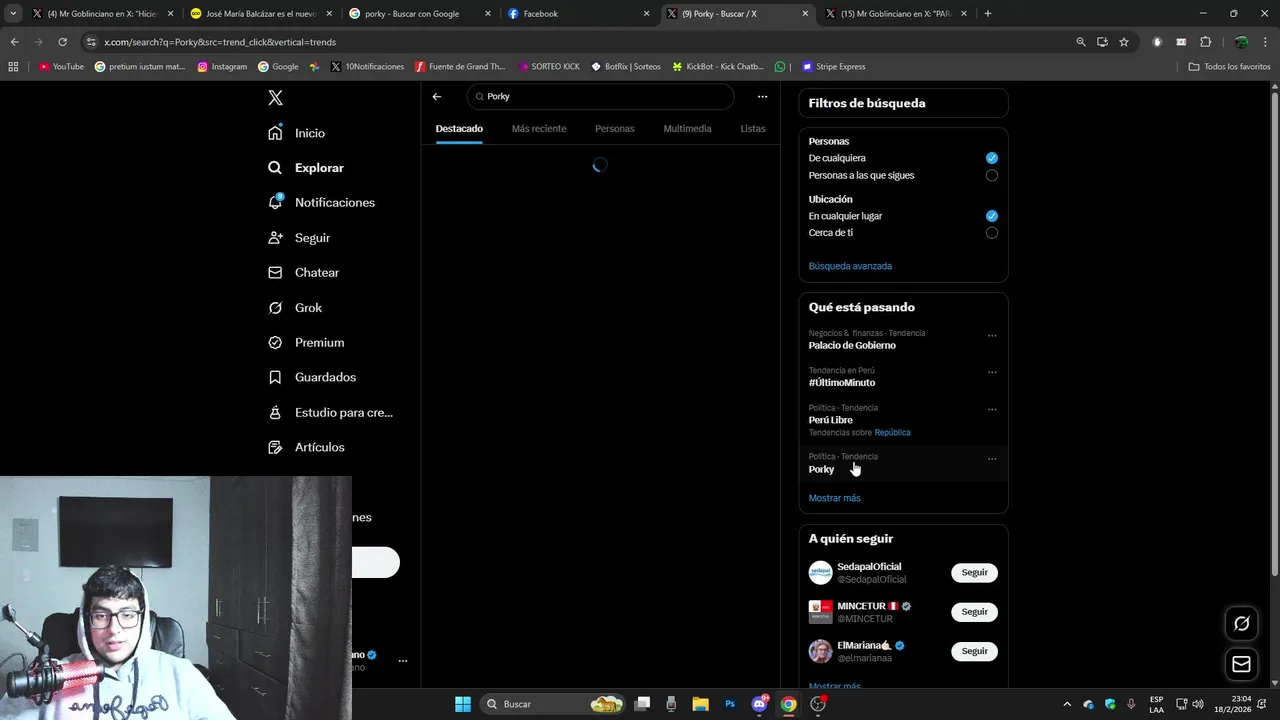Open Chatear envelope icon in sidebar

[275, 272]
